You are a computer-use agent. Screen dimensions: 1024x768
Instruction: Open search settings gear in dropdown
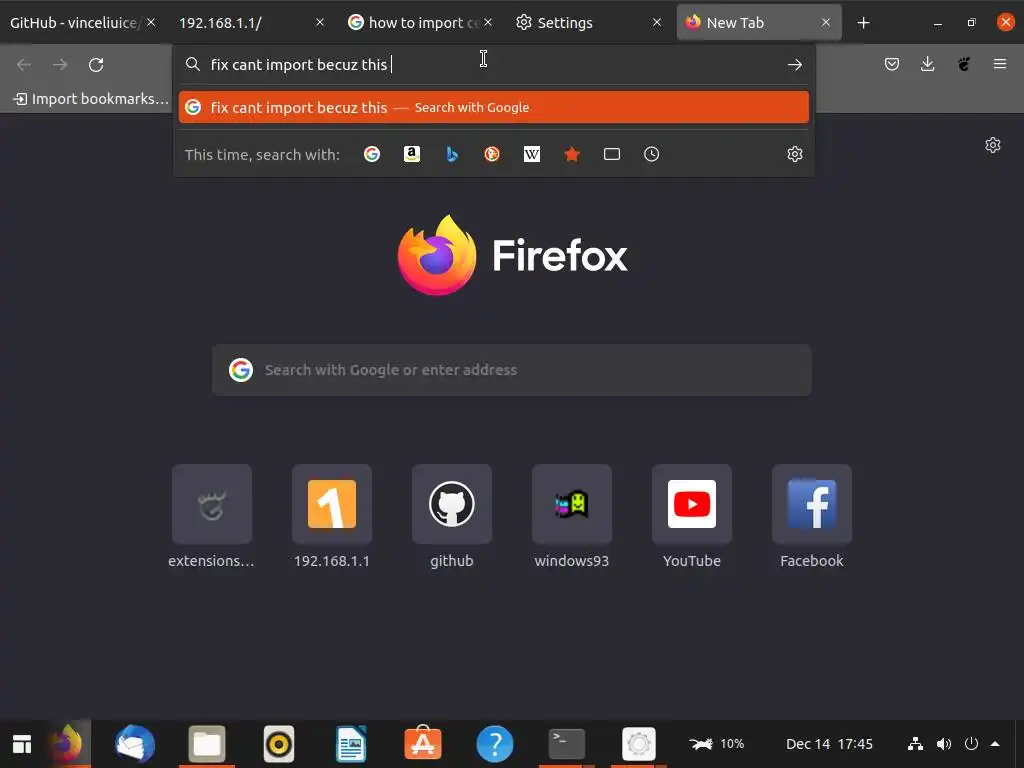tap(794, 154)
